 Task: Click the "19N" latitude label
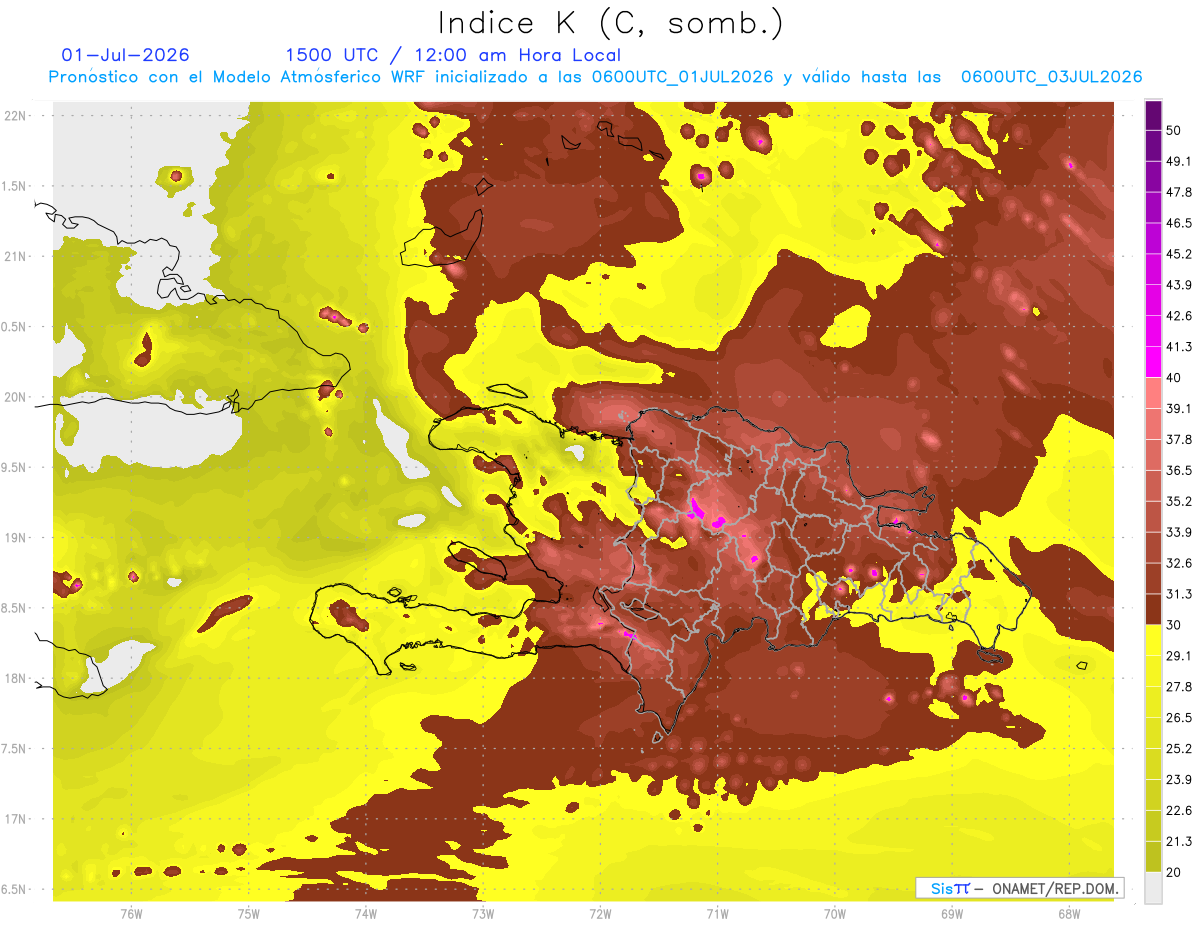(17, 538)
